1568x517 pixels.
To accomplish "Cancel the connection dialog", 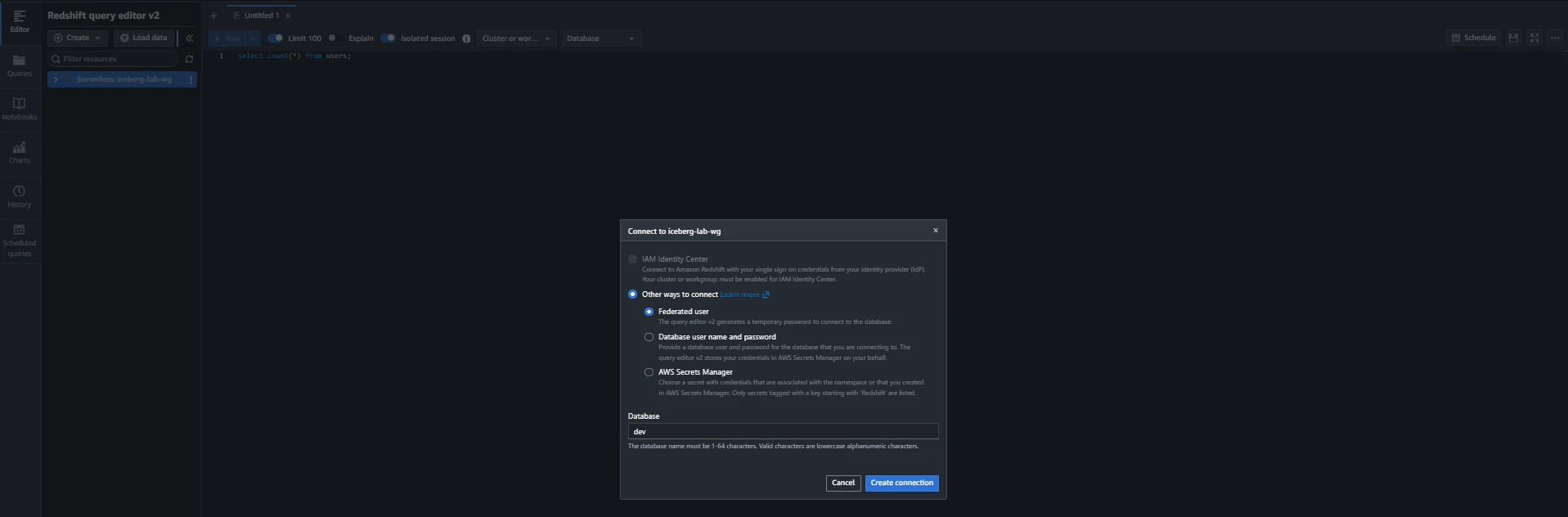I will 843,483.
